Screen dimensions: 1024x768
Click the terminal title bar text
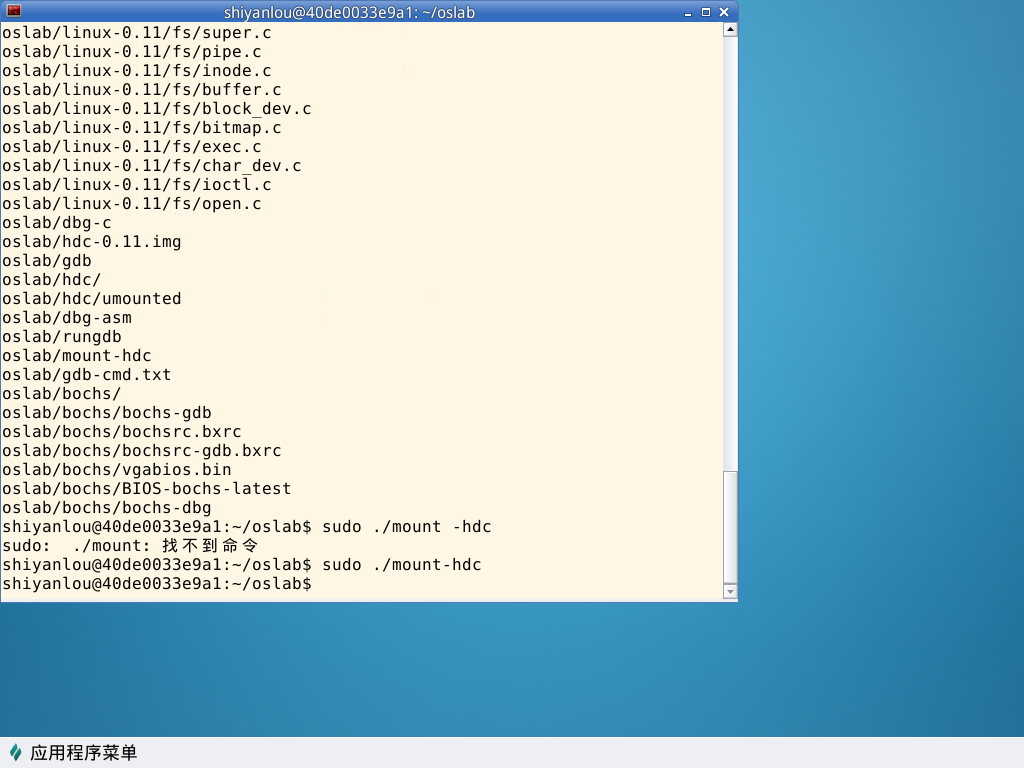coord(349,12)
